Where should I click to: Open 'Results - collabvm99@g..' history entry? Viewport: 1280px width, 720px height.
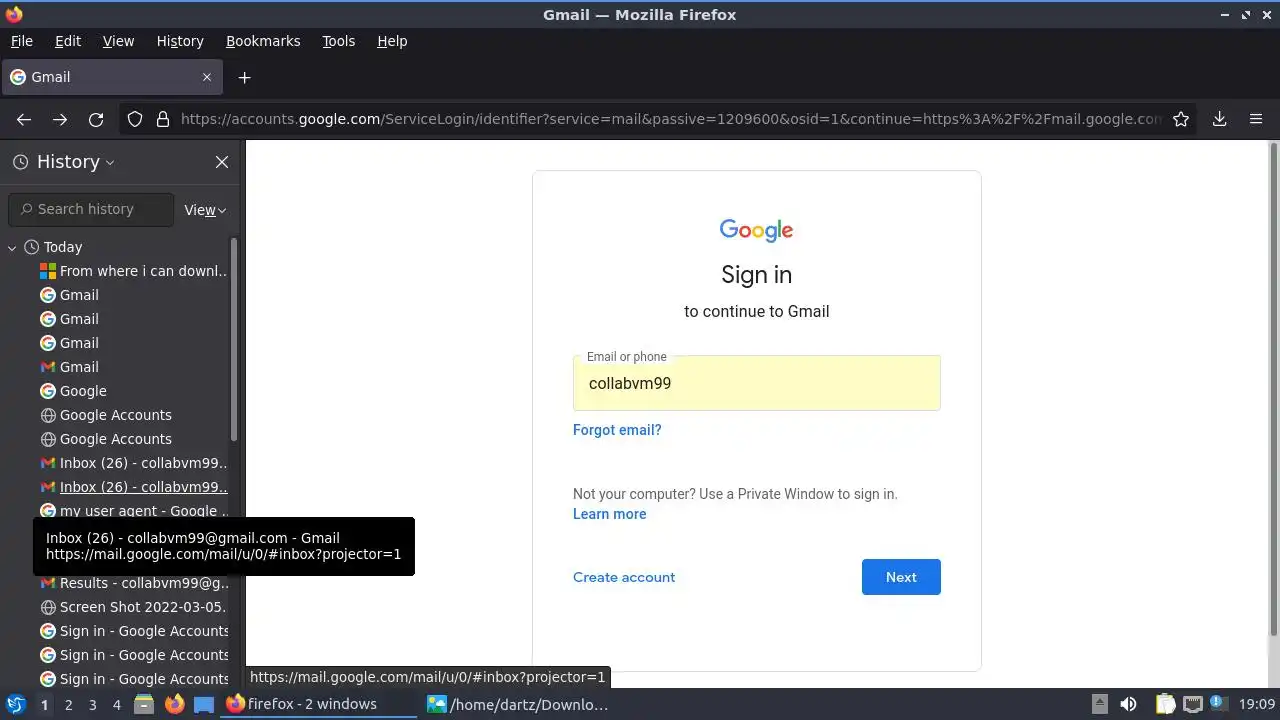click(133, 583)
